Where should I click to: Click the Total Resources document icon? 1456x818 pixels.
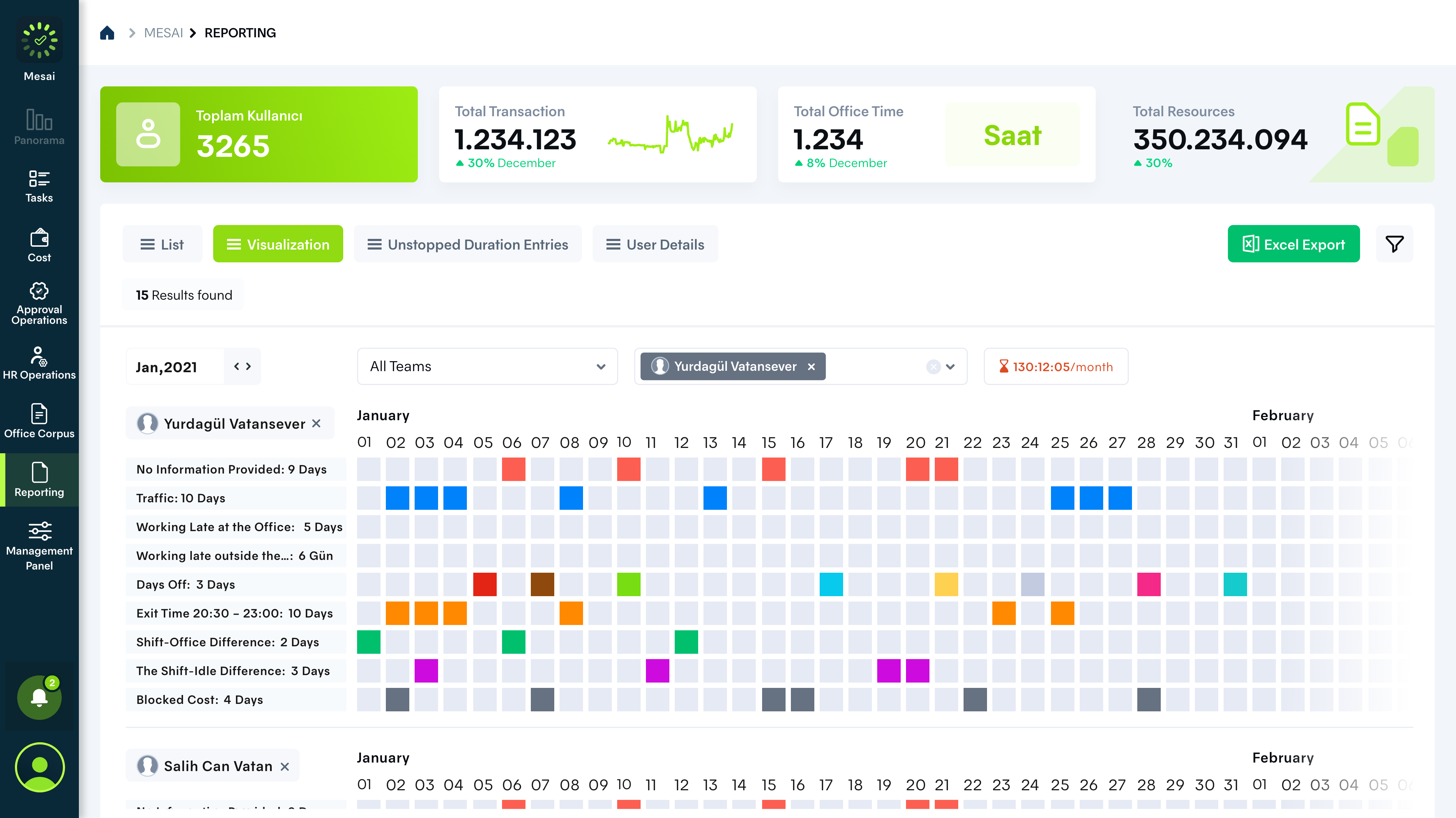coord(1362,124)
